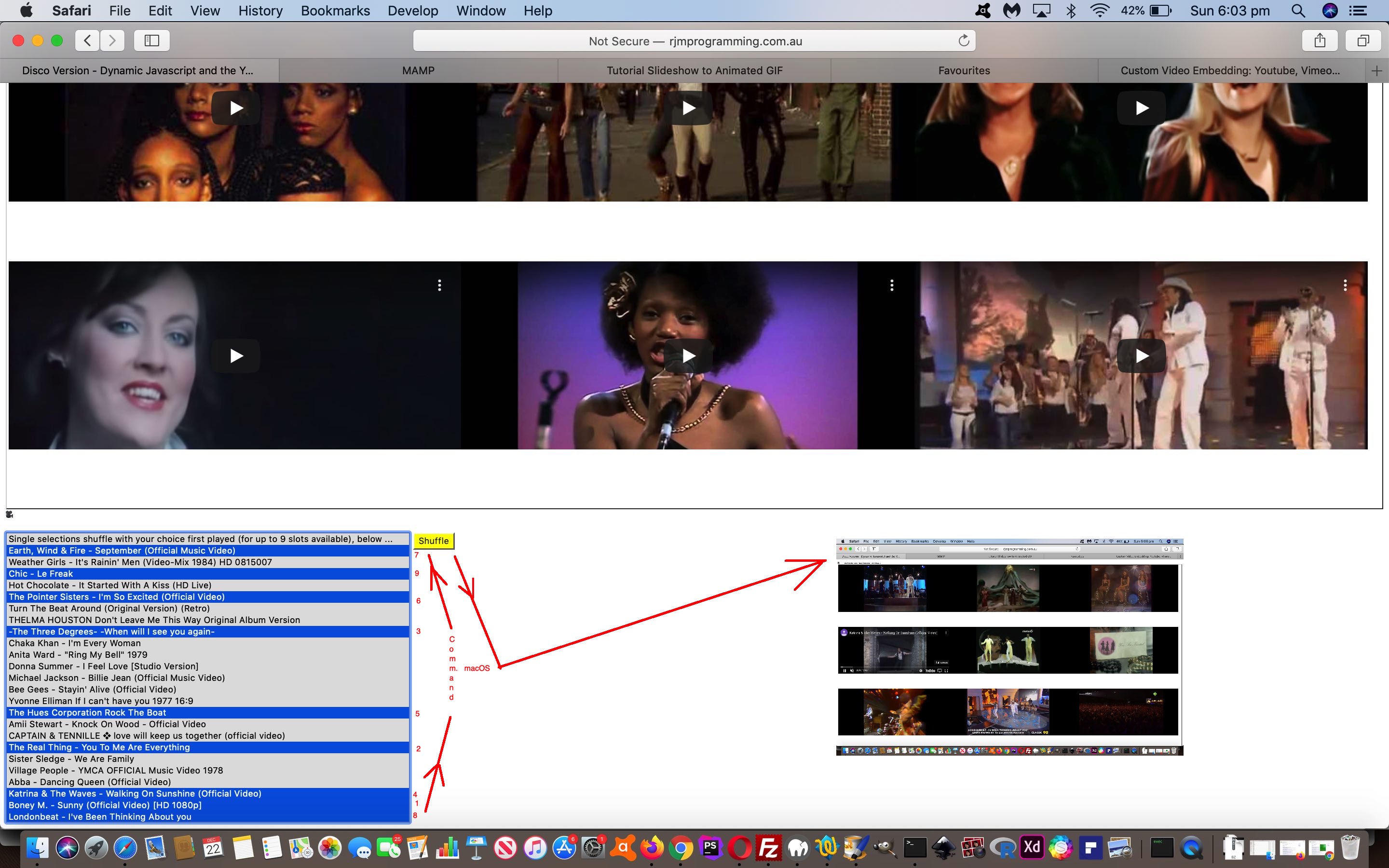
Task: Click the Bluetooth status icon
Action: tap(1071, 10)
